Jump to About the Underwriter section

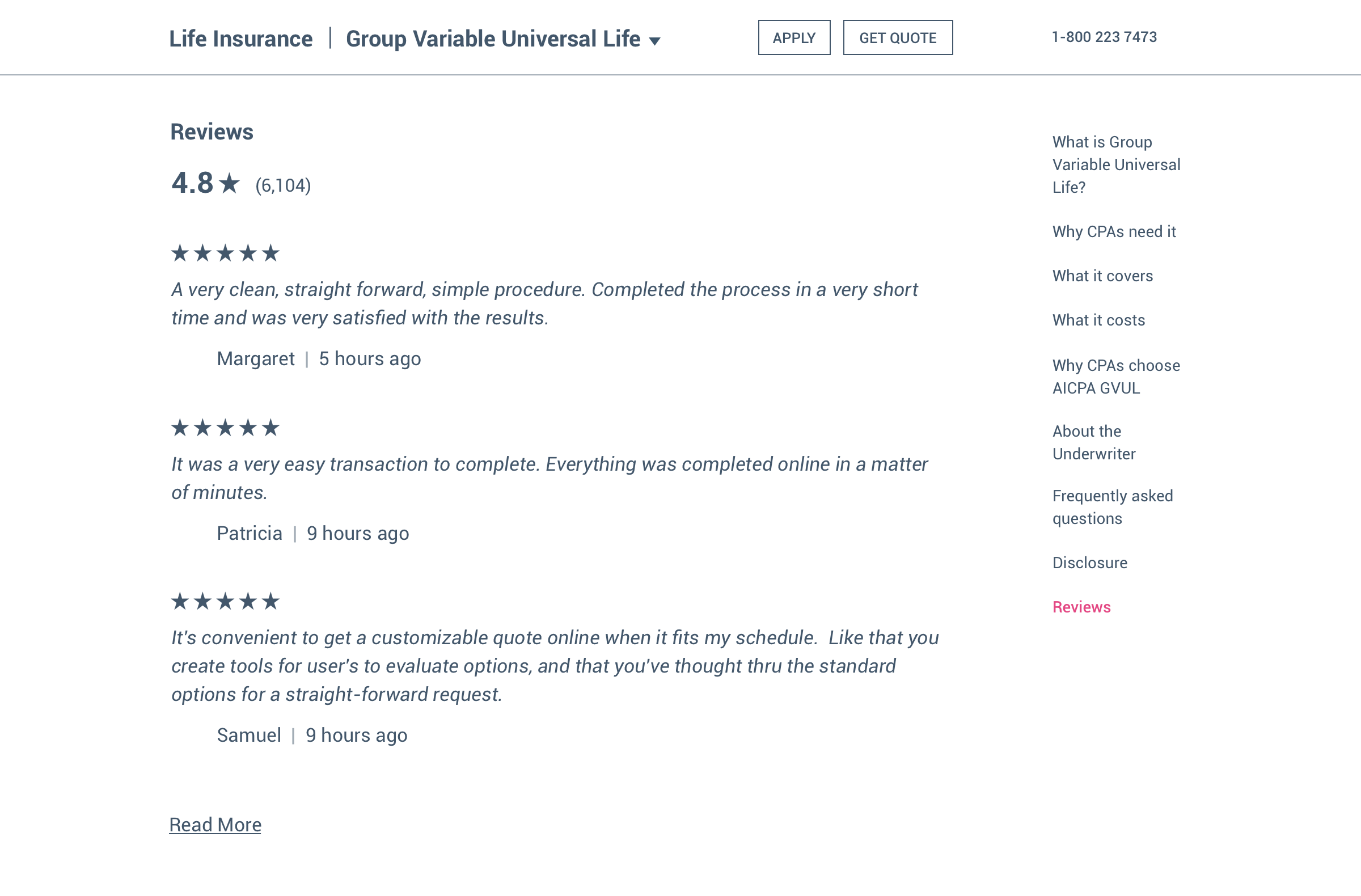point(1093,442)
